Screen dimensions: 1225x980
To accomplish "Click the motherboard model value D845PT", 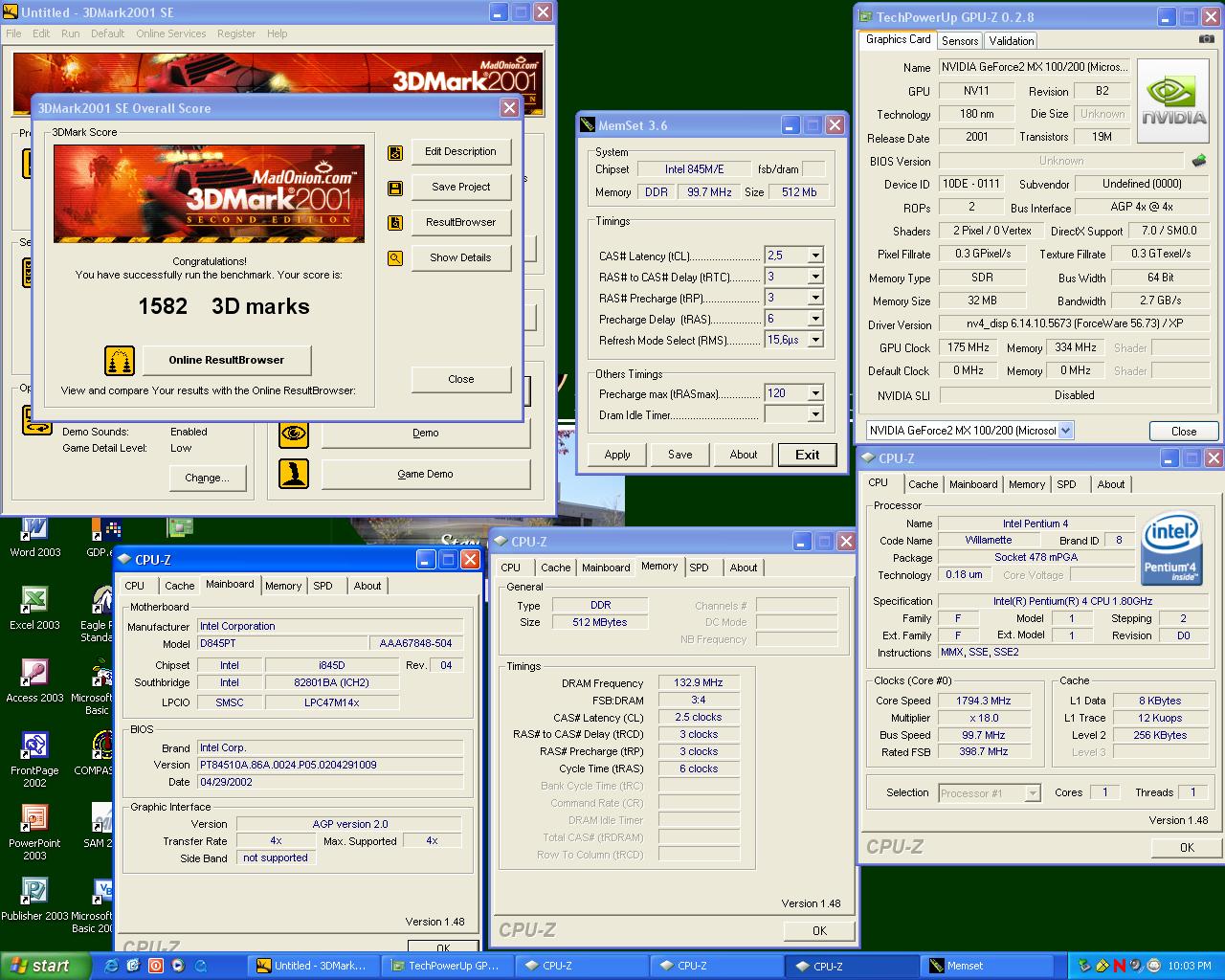I will point(281,643).
